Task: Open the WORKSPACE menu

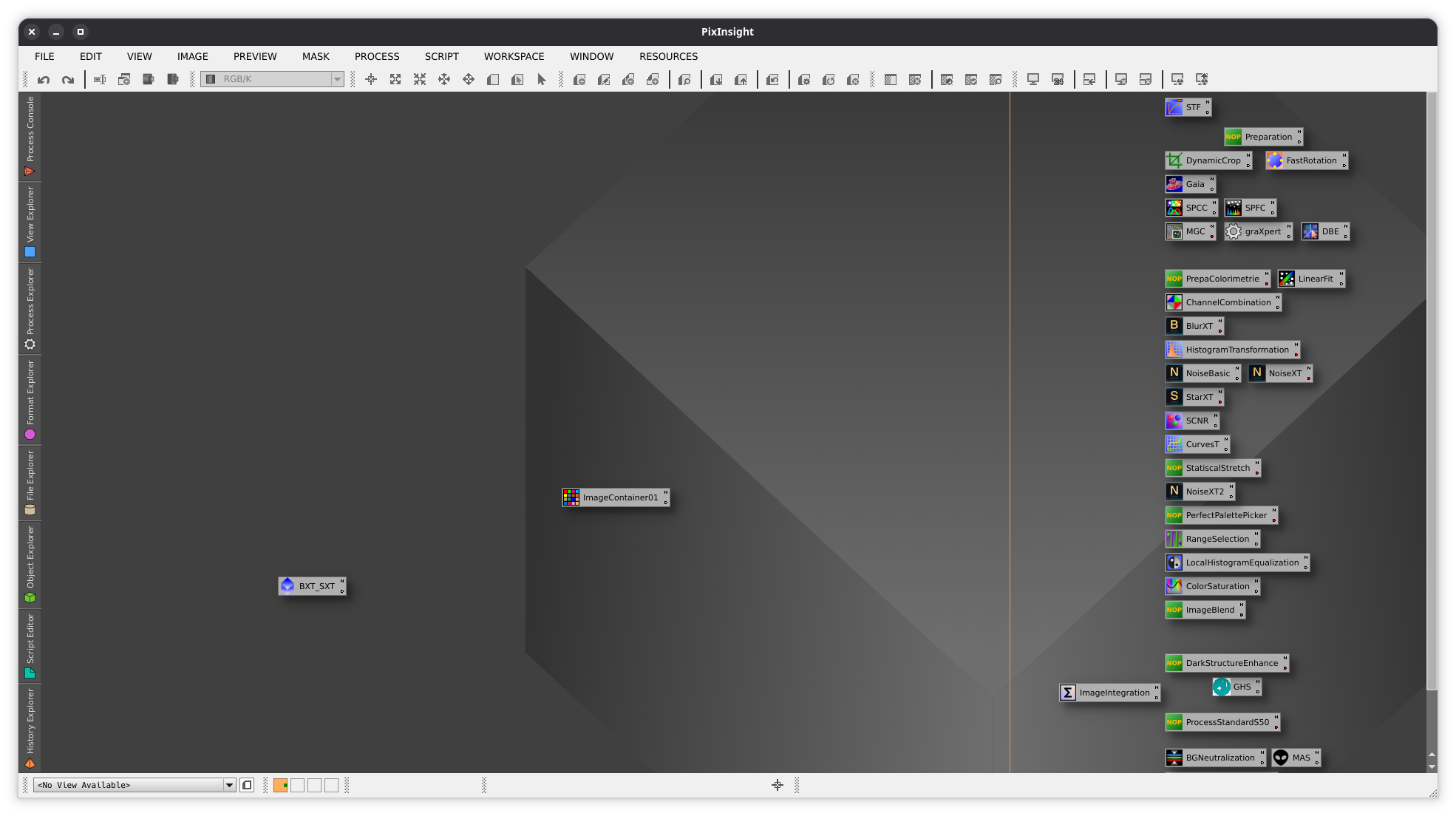Action: tap(514, 56)
